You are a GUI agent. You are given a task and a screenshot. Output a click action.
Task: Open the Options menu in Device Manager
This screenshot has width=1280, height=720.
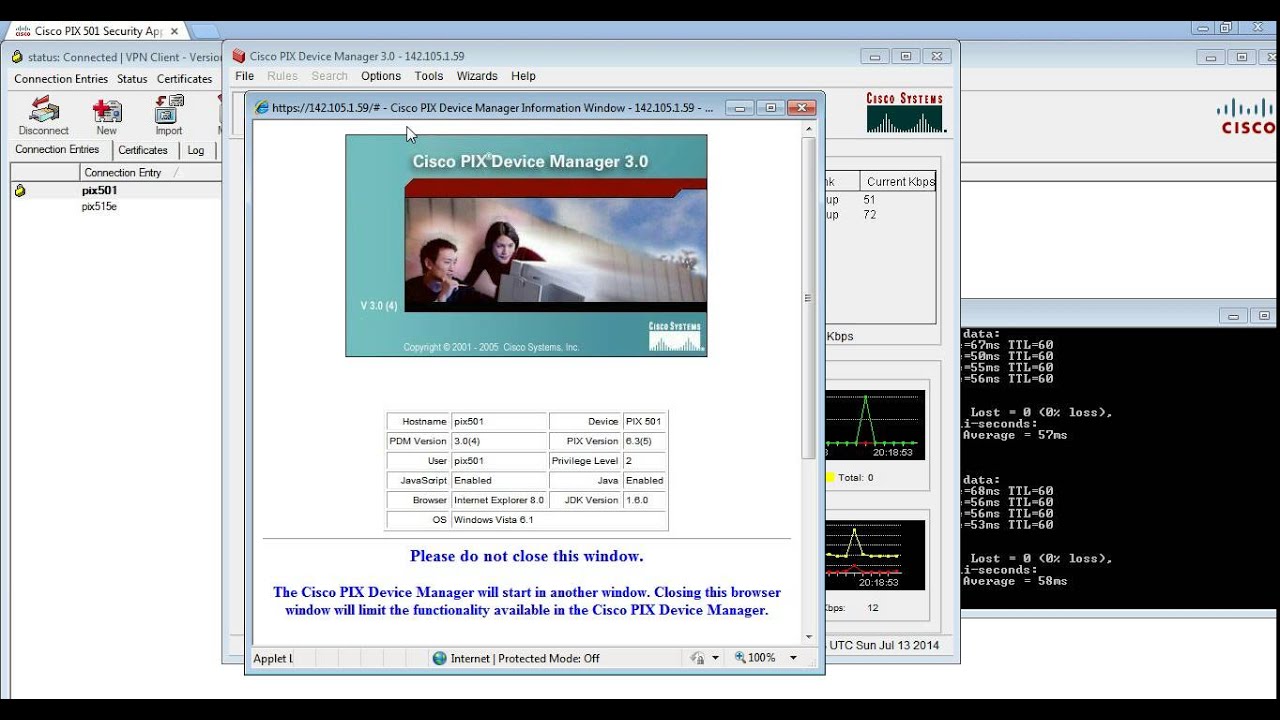pyautogui.click(x=381, y=76)
